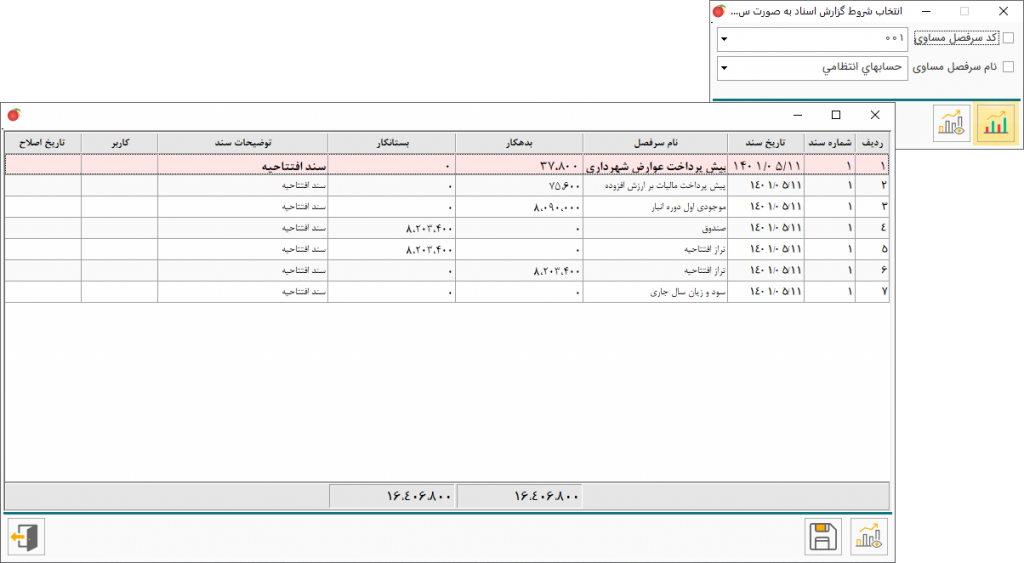This screenshot has width=1024, height=563.
Task: Click the تاریخ اصلاح column header
Action: [x=43, y=142]
